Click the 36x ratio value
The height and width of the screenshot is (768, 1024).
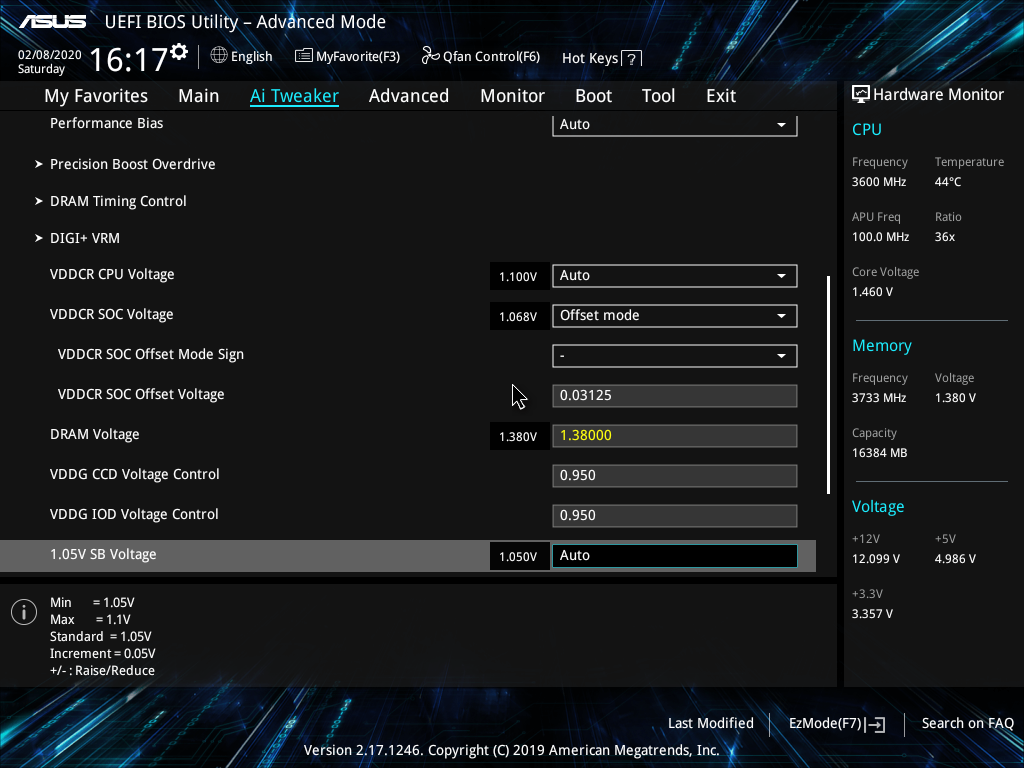[x=945, y=237]
